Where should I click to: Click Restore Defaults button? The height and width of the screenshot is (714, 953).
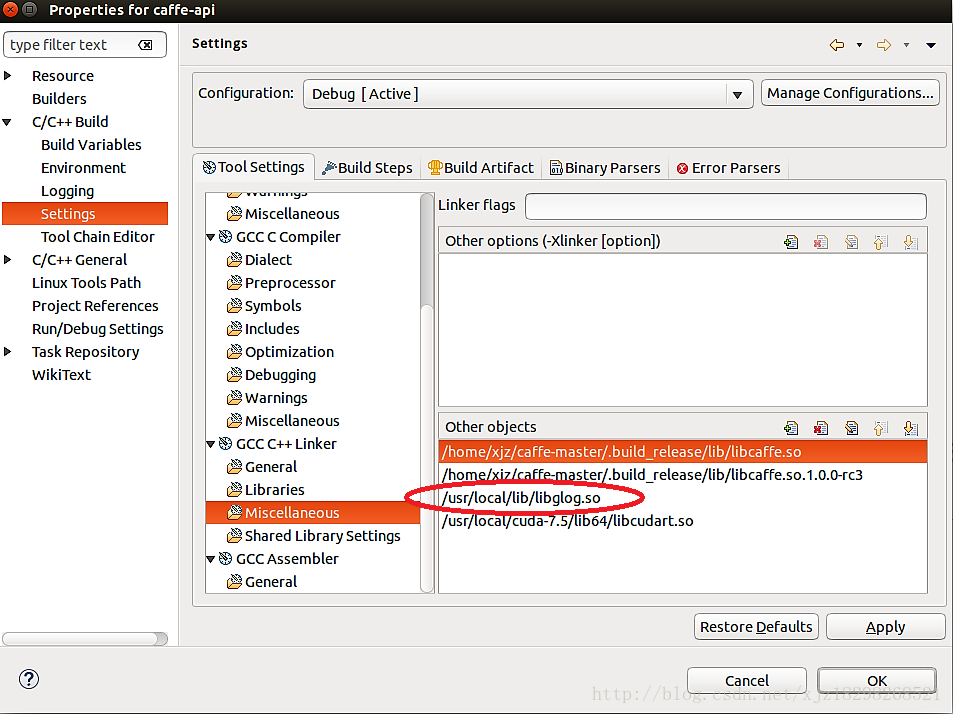pos(756,626)
